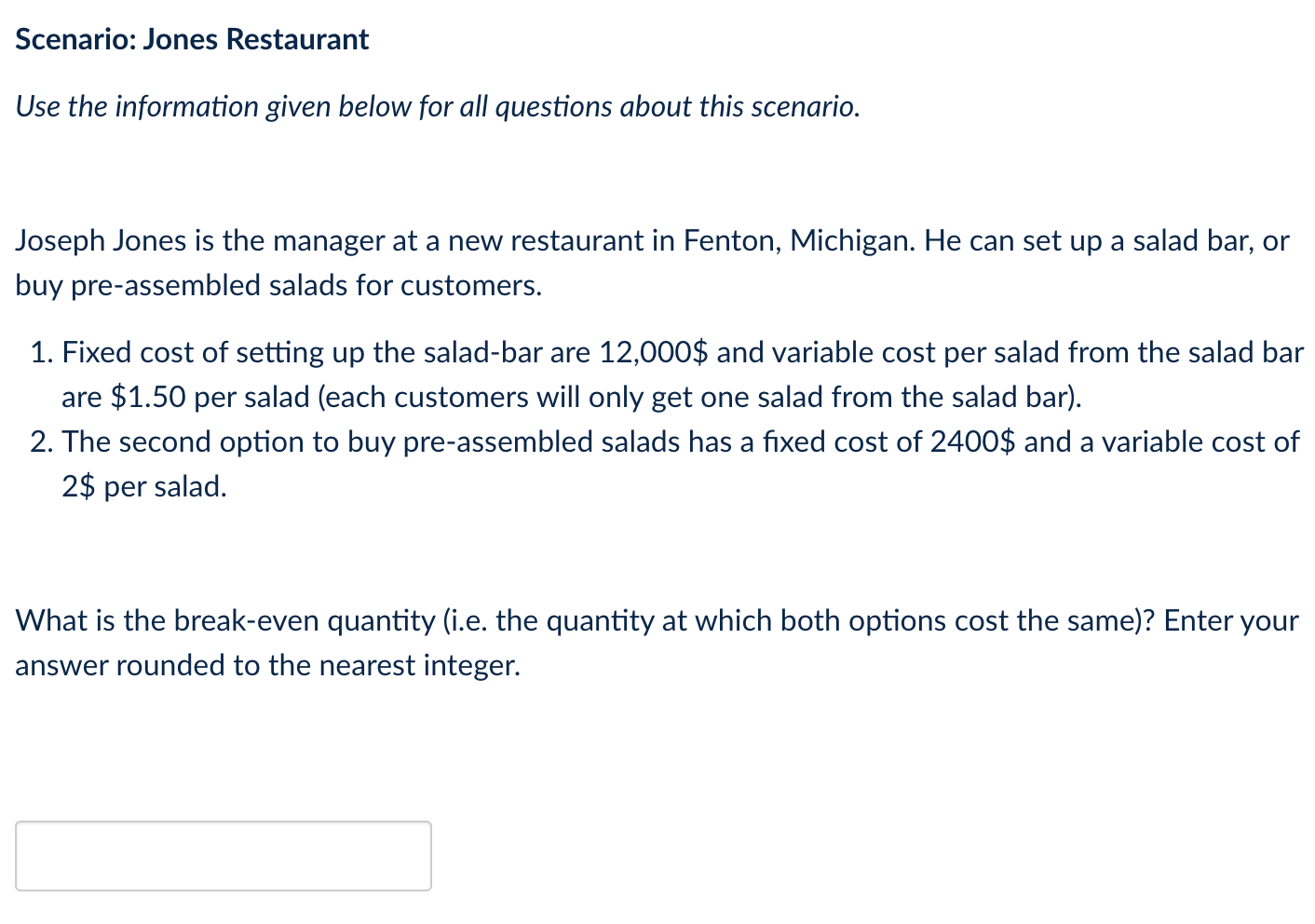Click the break-even quantity question text
Viewport: 1315px width, 924px height.
pos(652,643)
